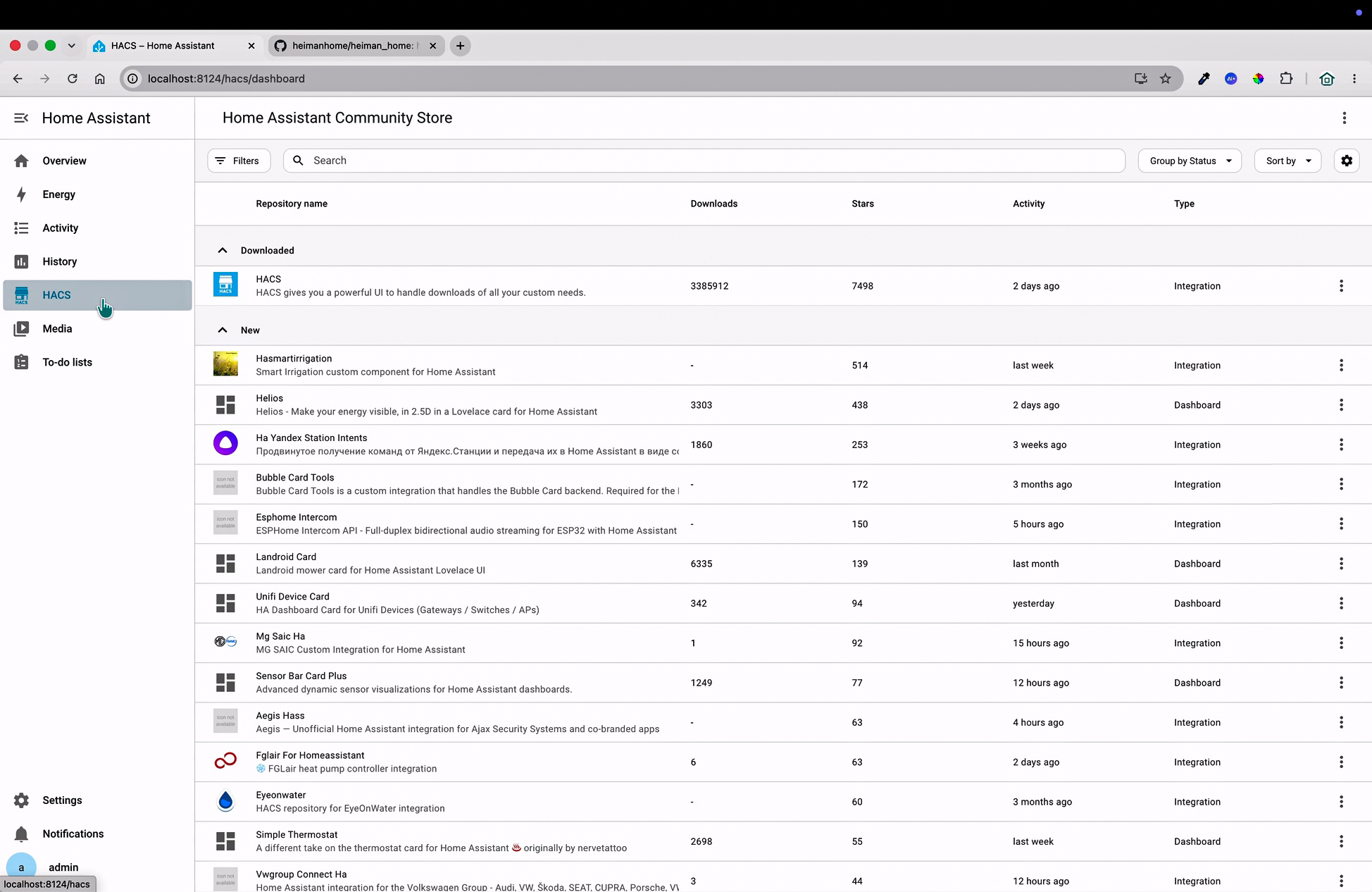
Task: Switch to the heimanhome GitHub tab
Action: coord(356,46)
